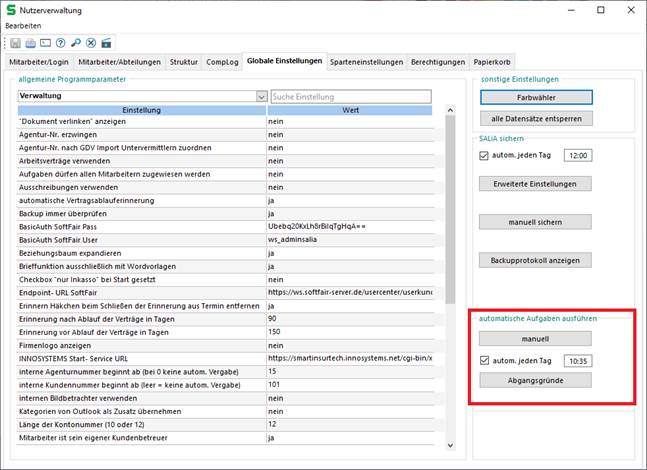647x470 pixels.
Task: Click alle Datensätze entsperren button
Action: pyautogui.click(x=536, y=118)
